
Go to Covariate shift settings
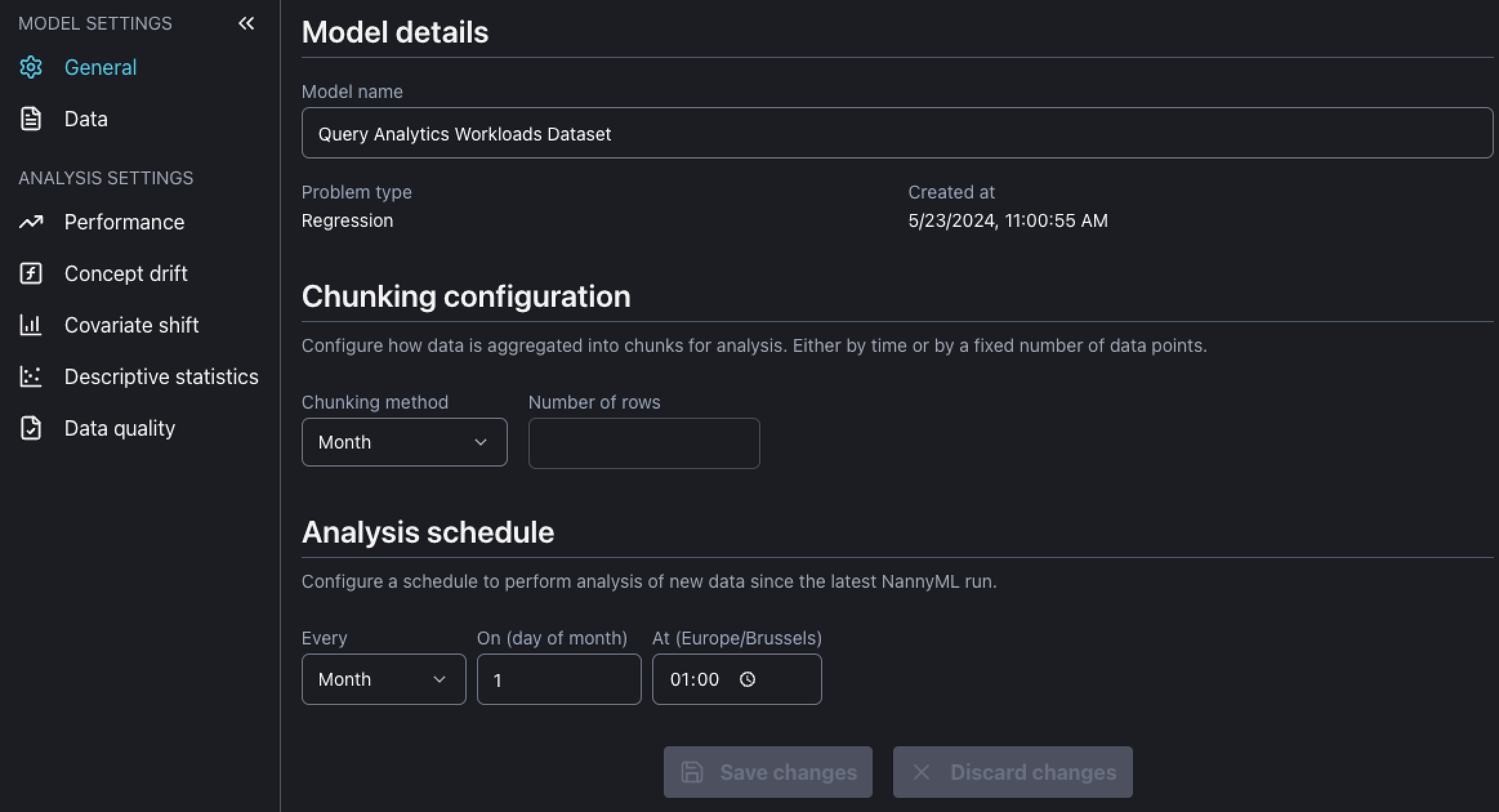coord(131,325)
